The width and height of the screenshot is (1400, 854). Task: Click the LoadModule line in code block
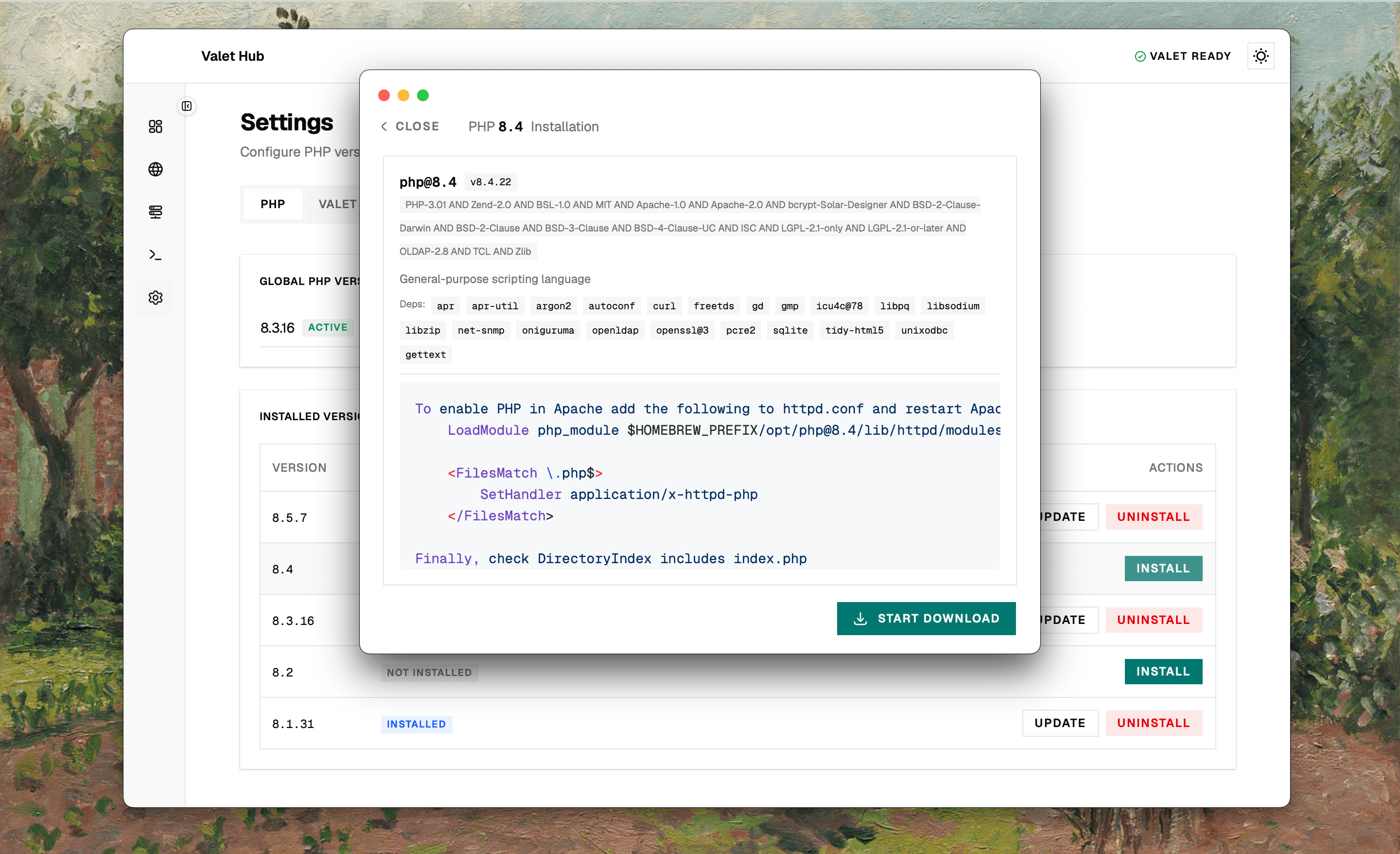tap(724, 430)
